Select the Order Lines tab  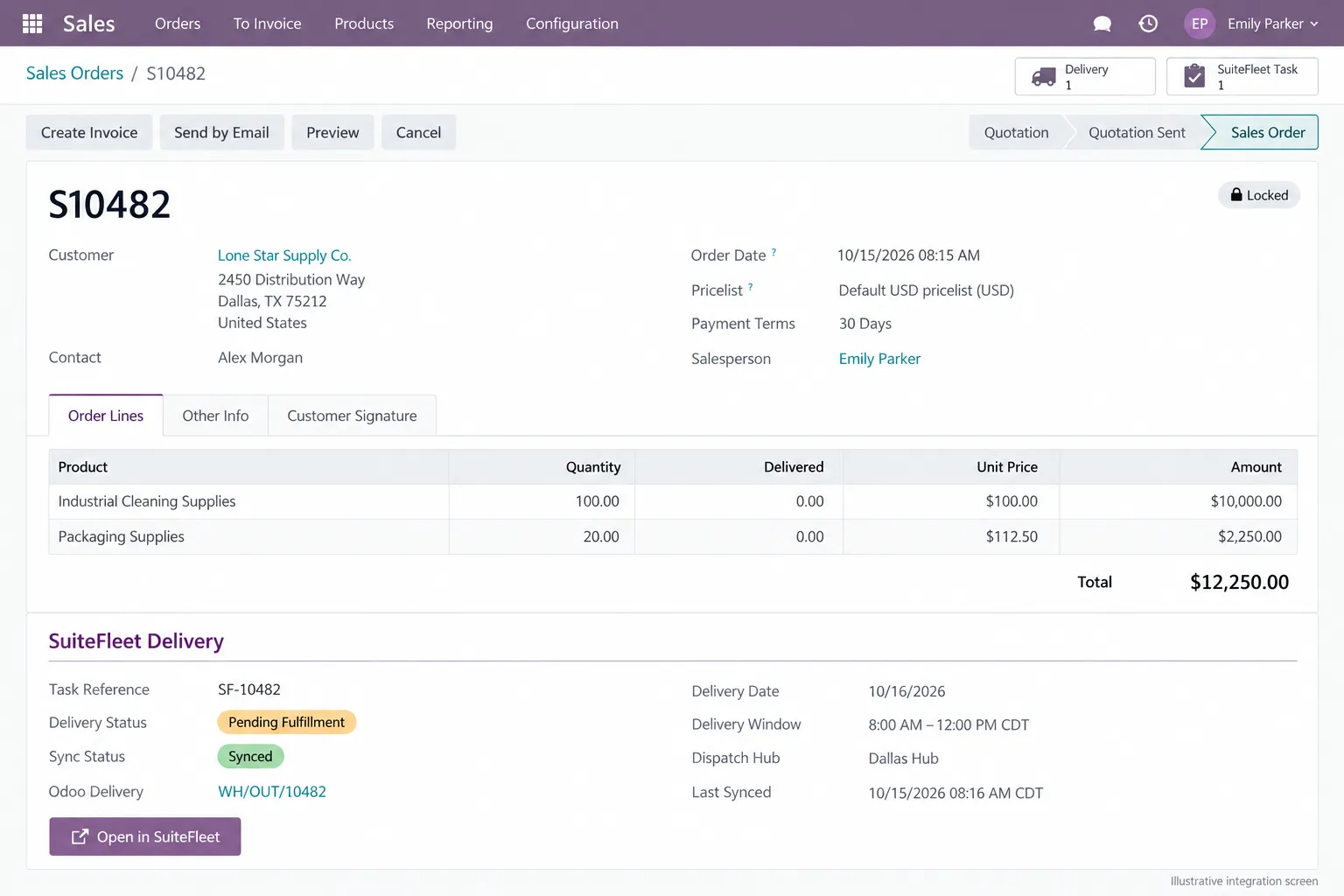point(106,416)
